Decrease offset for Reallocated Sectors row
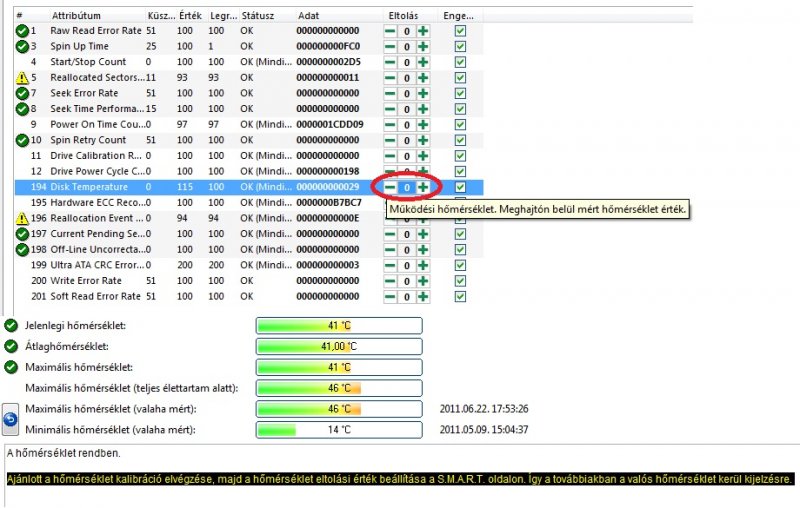800x508 pixels. click(x=390, y=78)
